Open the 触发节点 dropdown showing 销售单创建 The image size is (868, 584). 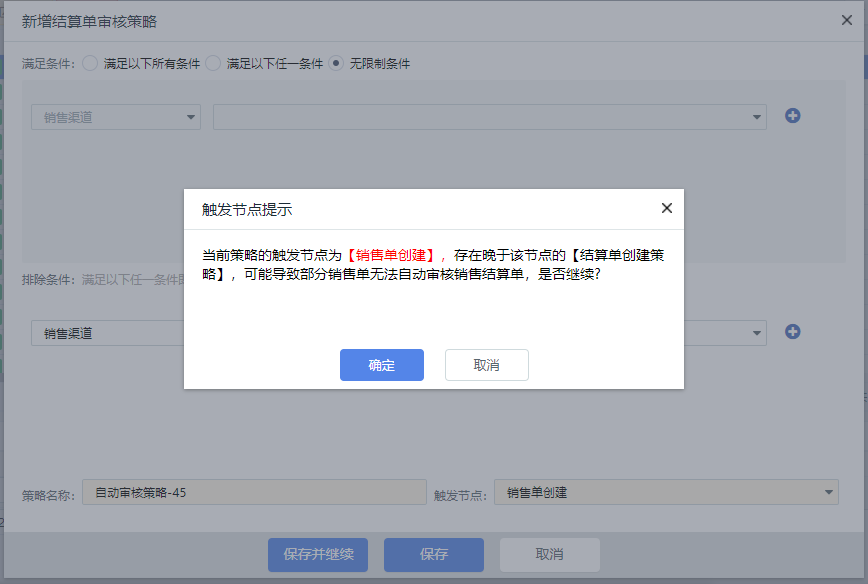click(666, 492)
